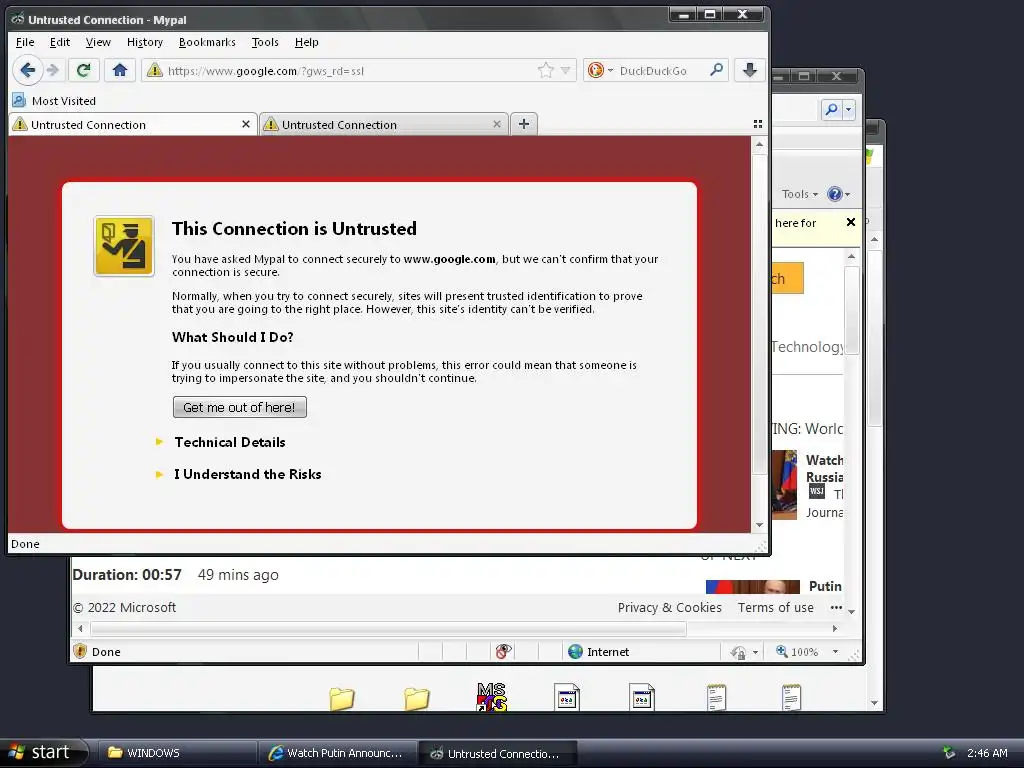Switch to WINDOWS folder taskbar button

click(176, 753)
